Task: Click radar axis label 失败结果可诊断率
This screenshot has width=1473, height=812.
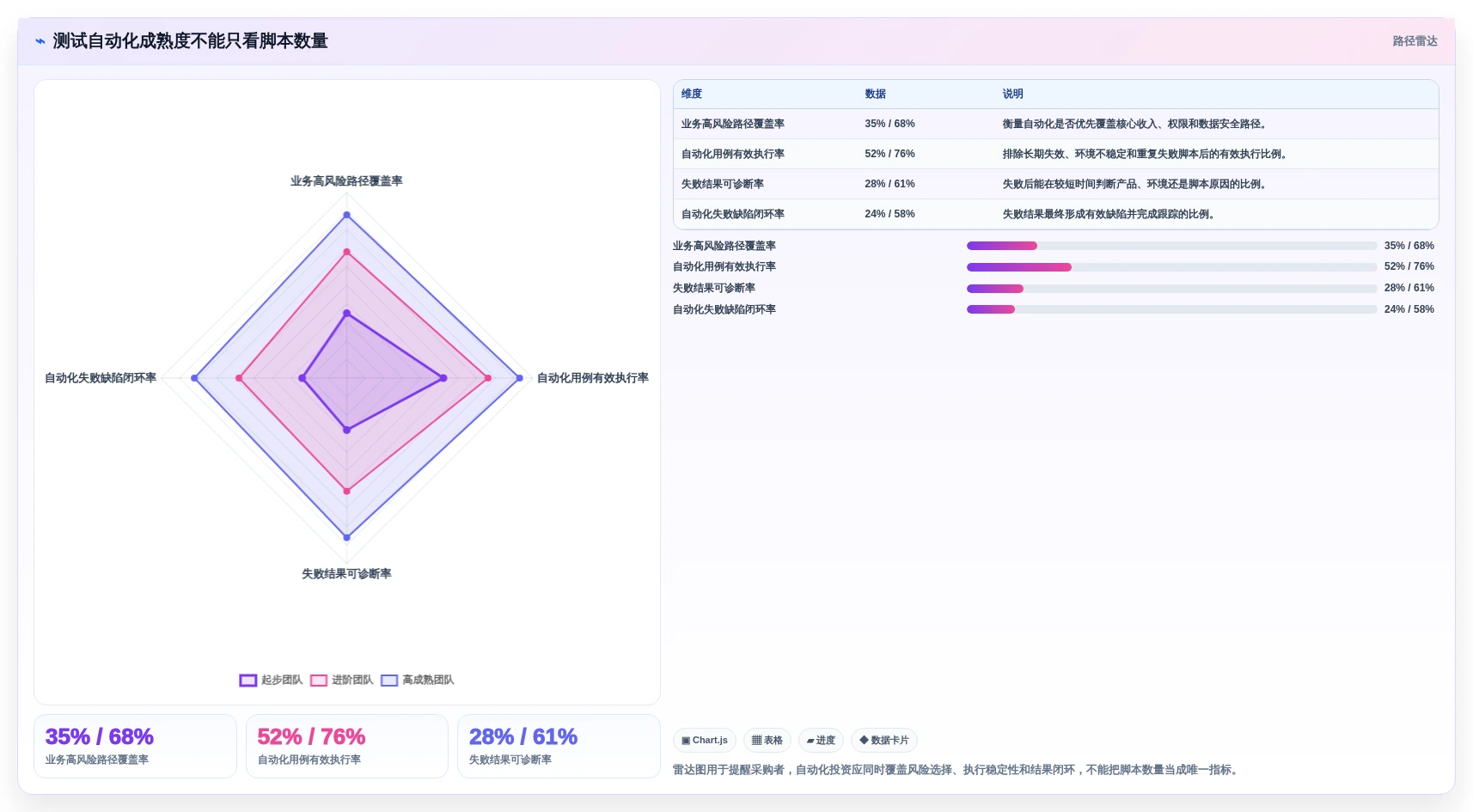Action: [346, 574]
